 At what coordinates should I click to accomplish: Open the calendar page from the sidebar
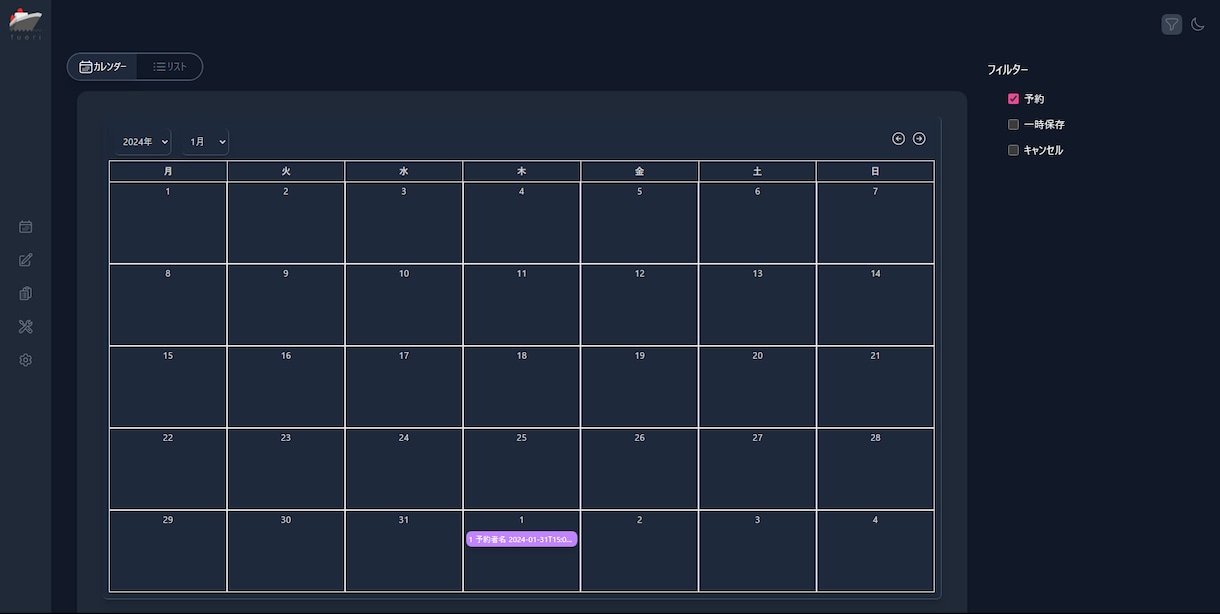pos(26,227)
